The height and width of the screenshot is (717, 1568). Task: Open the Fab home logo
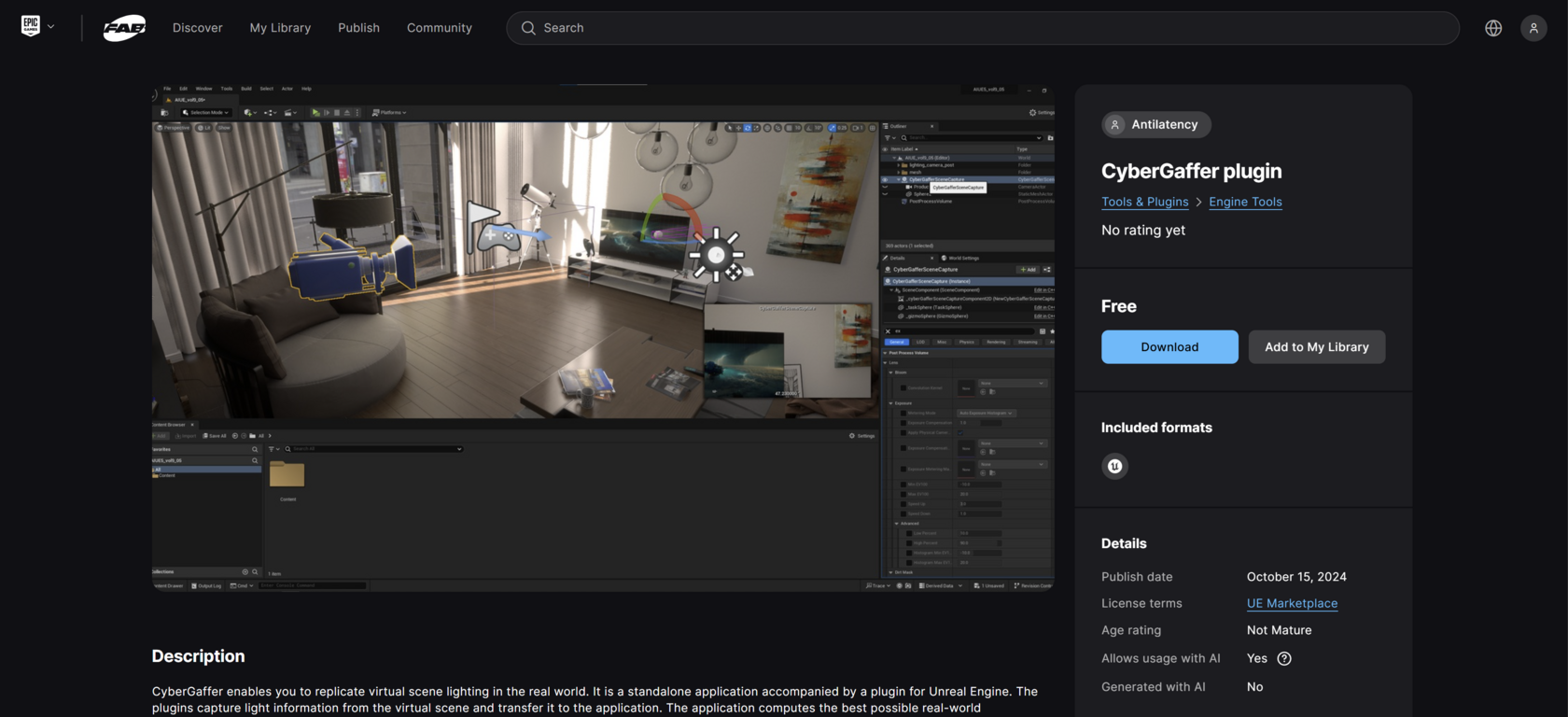click(x=124, y=28)
